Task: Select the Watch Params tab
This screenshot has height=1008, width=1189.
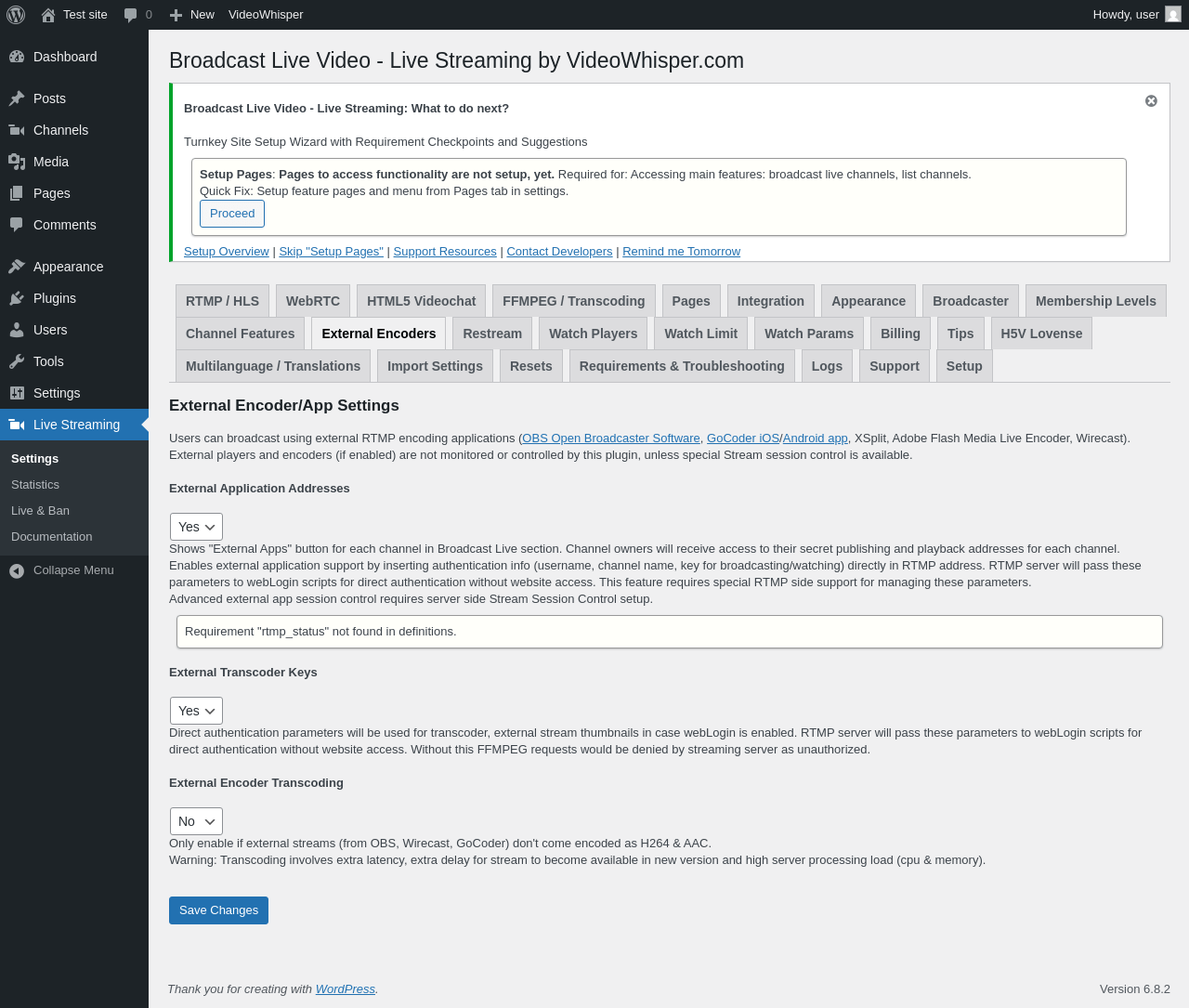Action: (809, 334)
